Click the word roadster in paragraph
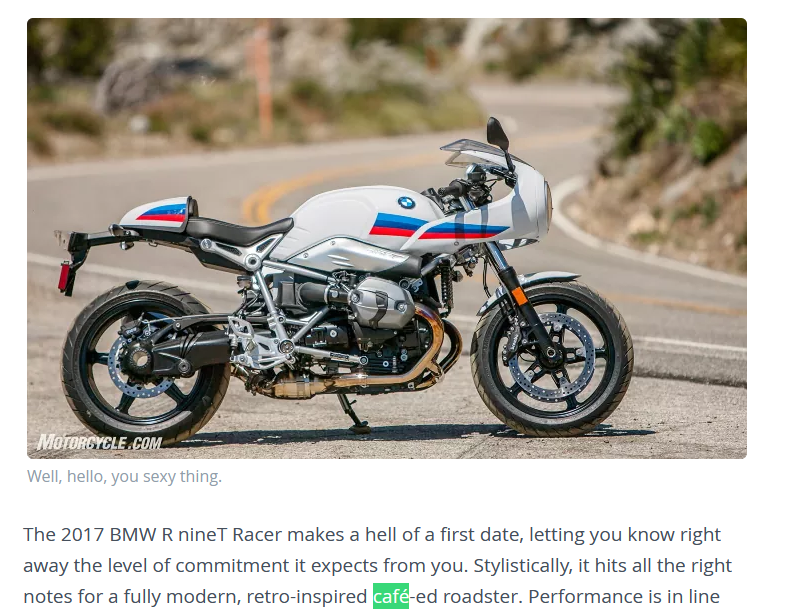This screenshot has width=793, height=613. pos(480,596)
